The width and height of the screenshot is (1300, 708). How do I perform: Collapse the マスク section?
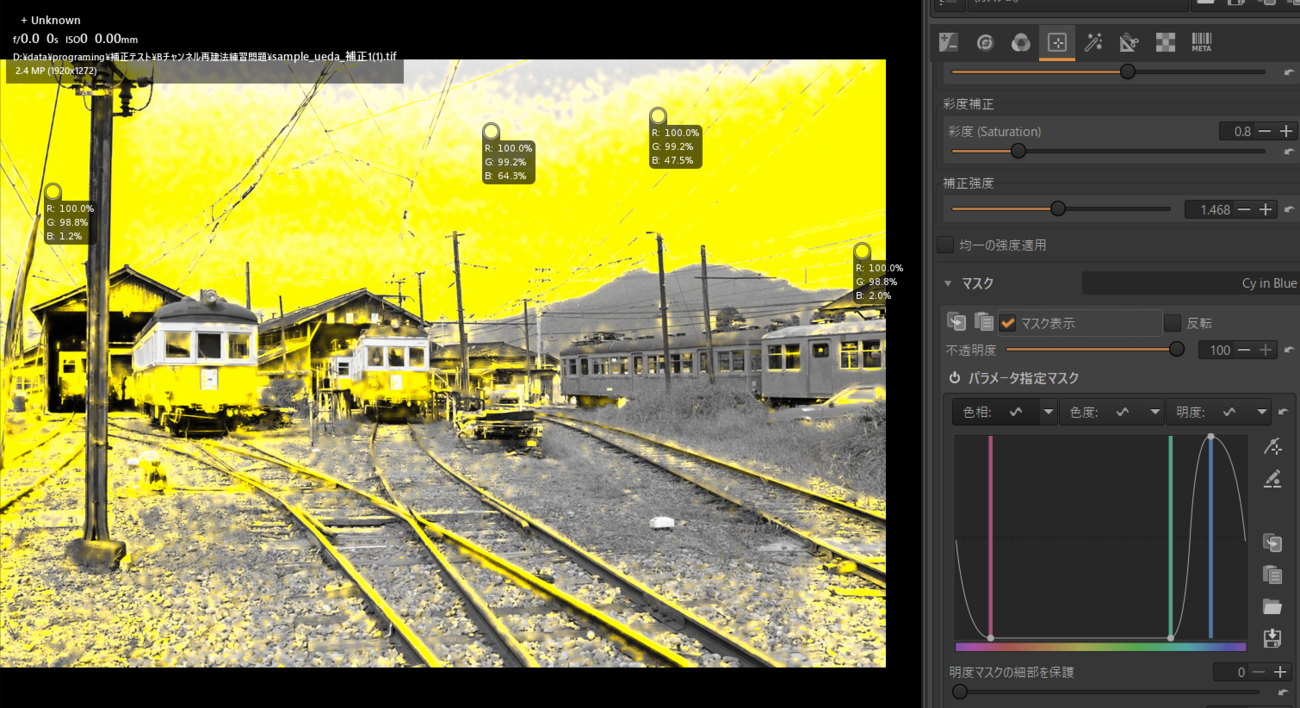tap(948, 284)
